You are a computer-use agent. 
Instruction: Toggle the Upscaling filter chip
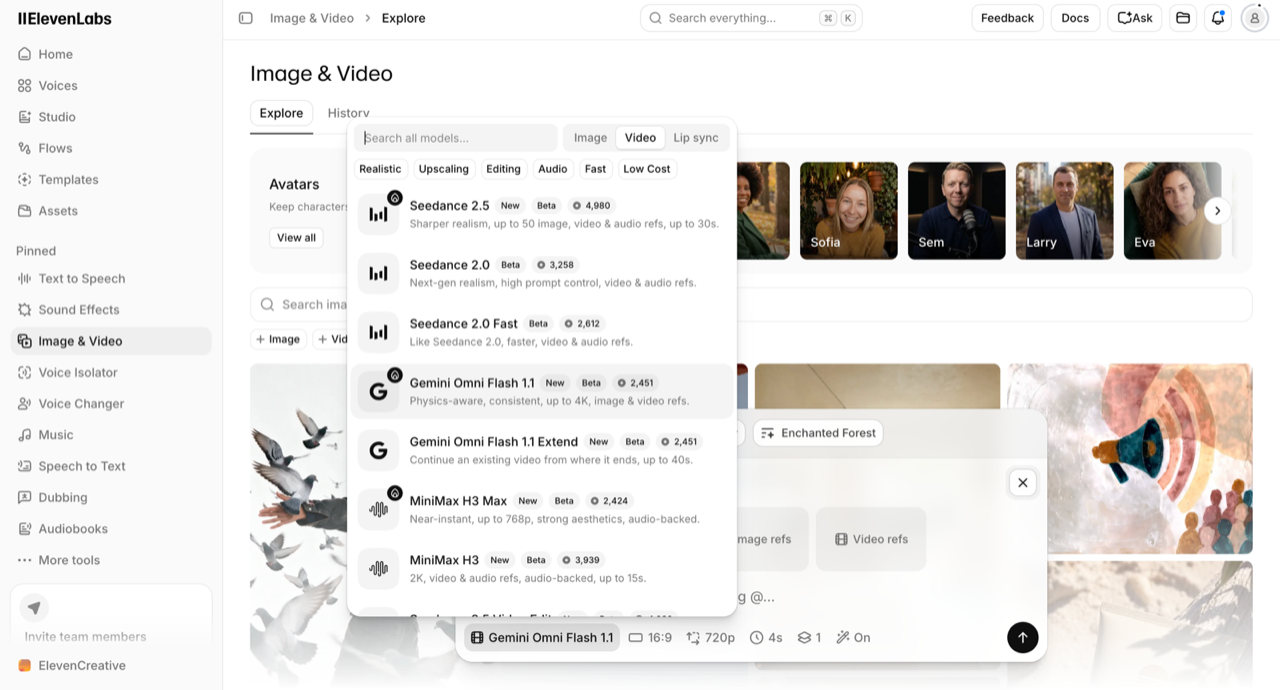click(x=443, y=169)
